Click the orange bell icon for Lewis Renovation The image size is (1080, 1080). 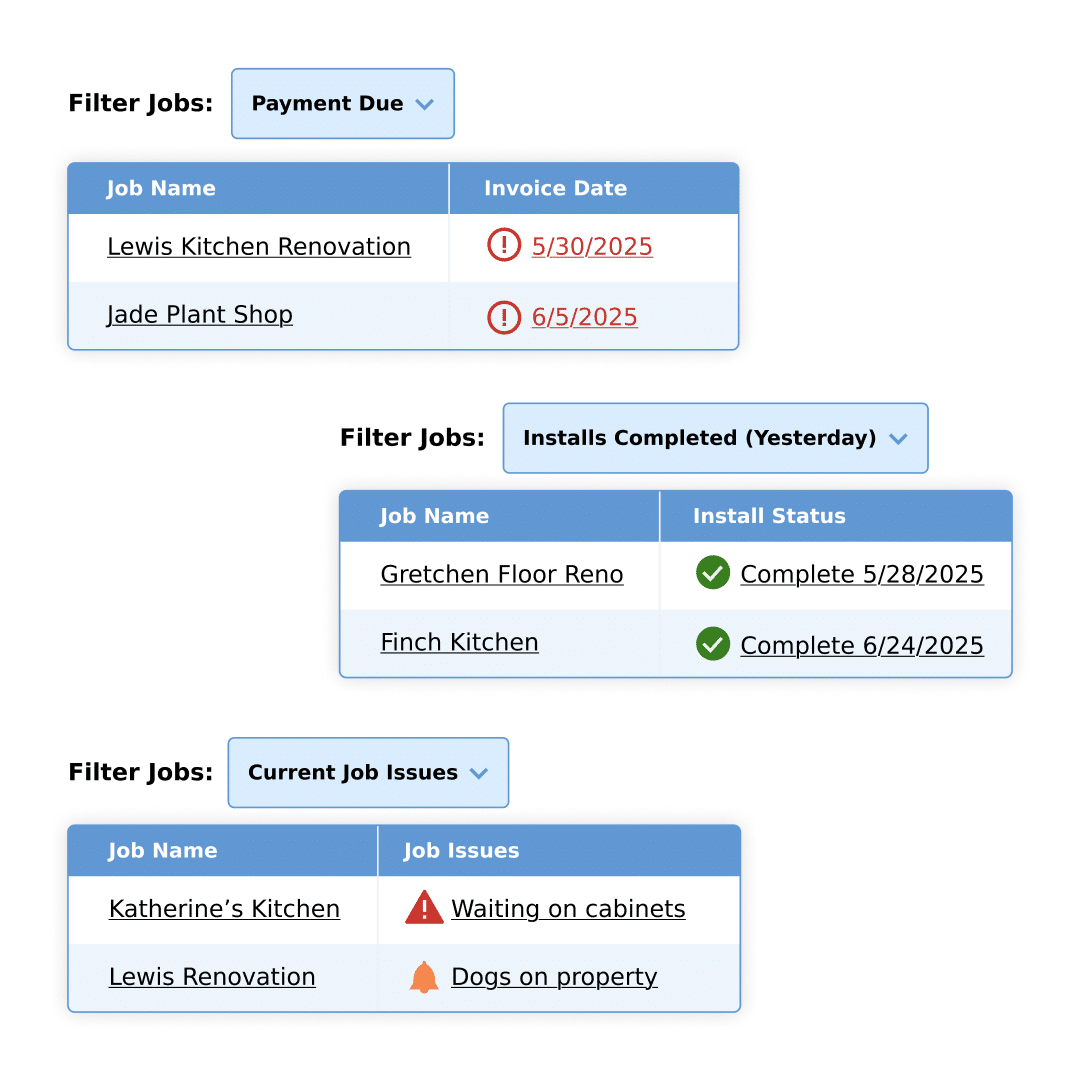(x=423, y=977)
